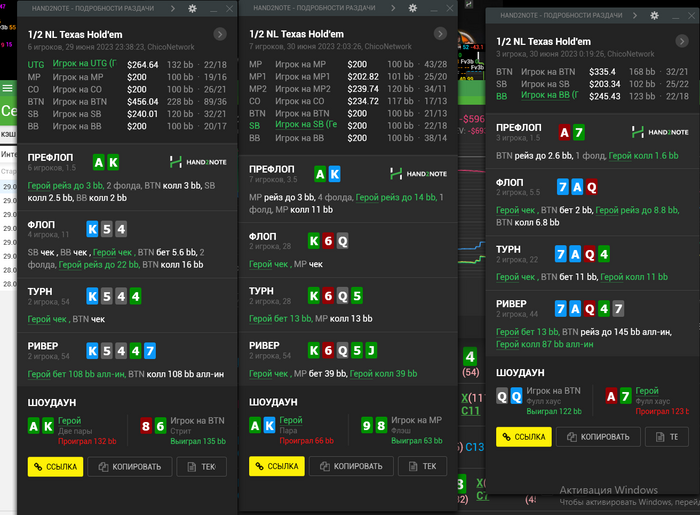Open settings gear in right hand details window
Screen dimensions: 700x515
654,15
